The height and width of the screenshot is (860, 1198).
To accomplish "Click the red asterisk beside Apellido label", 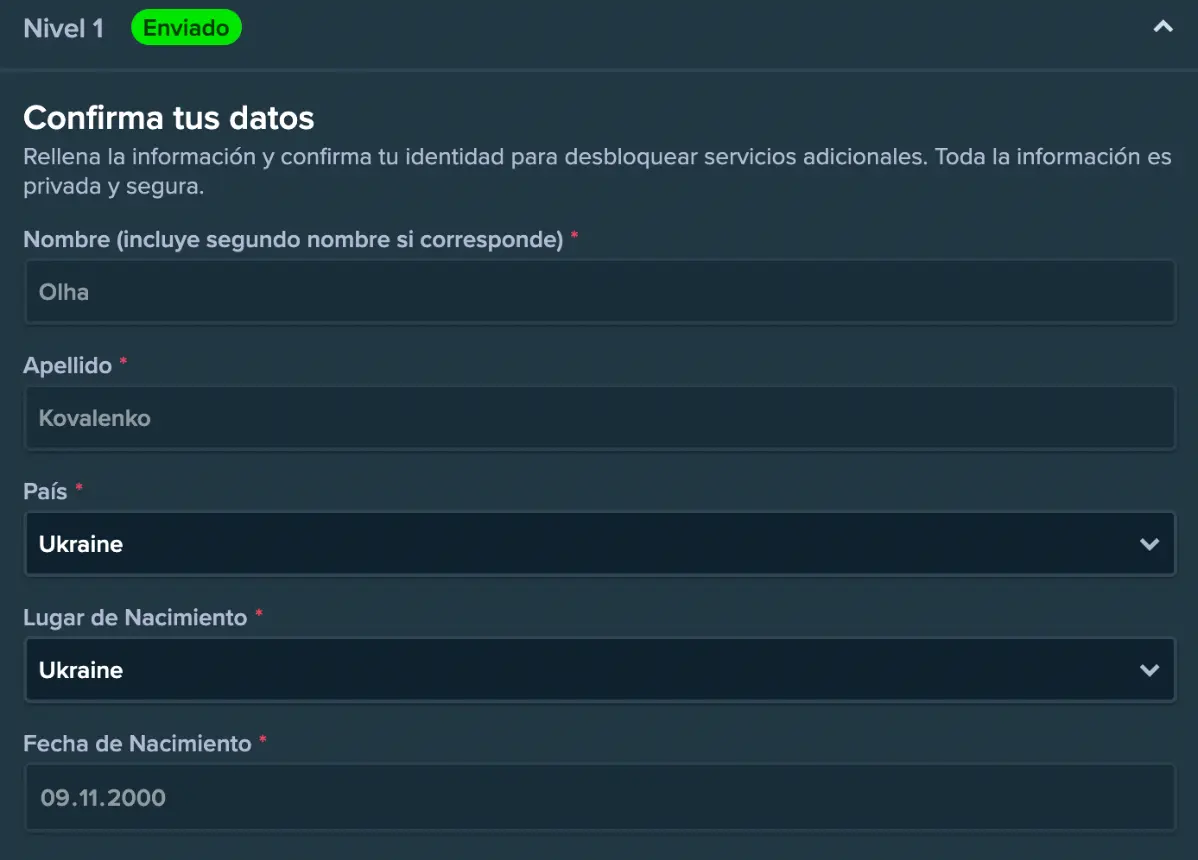I will (123, 363).
